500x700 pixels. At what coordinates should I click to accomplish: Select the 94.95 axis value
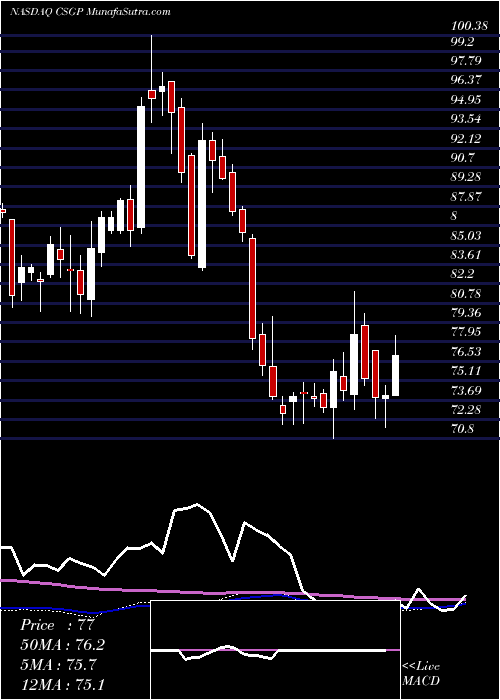[x=466, y=99]
